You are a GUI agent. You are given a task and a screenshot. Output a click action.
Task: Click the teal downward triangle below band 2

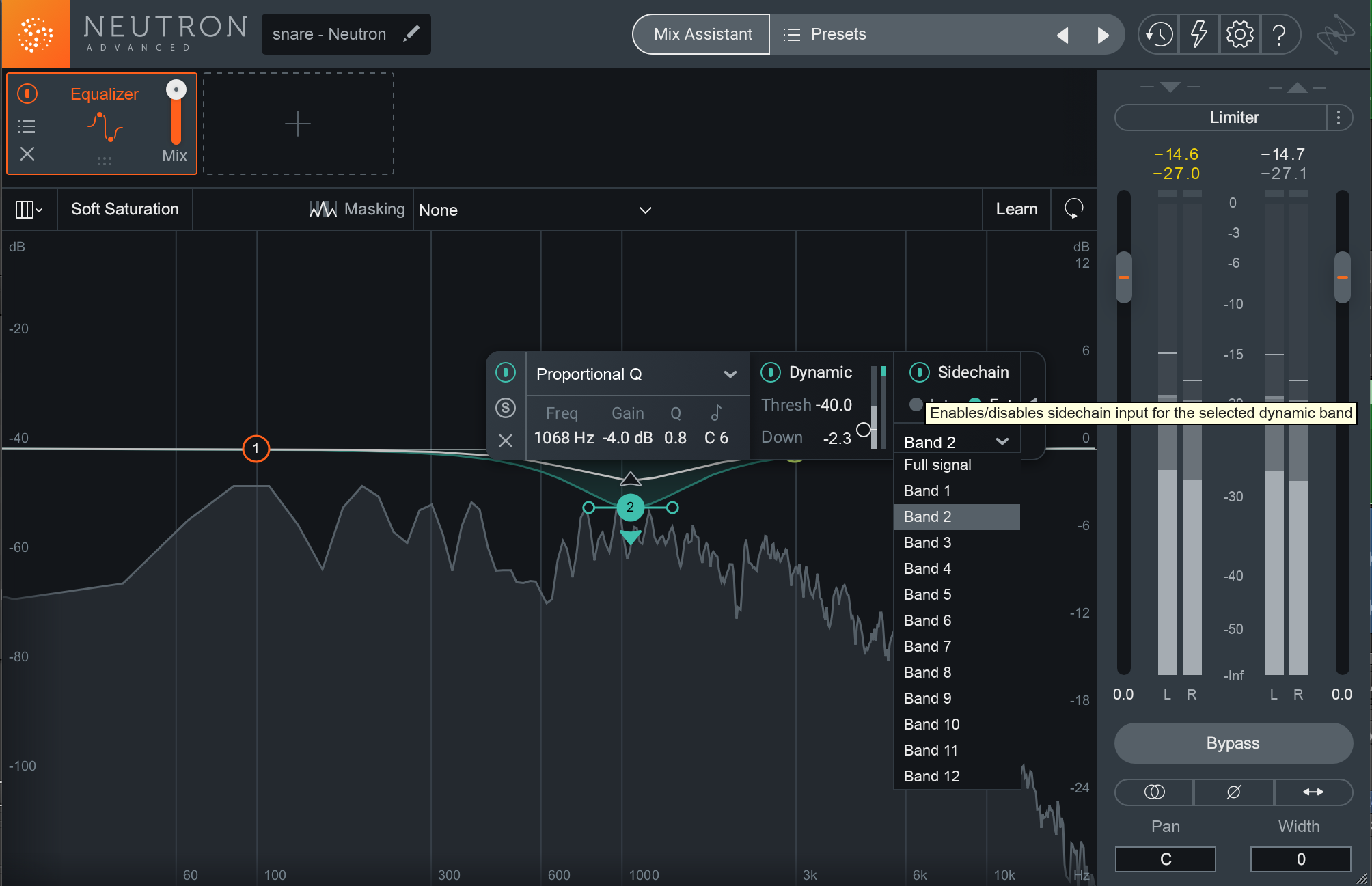pos(630,538)
